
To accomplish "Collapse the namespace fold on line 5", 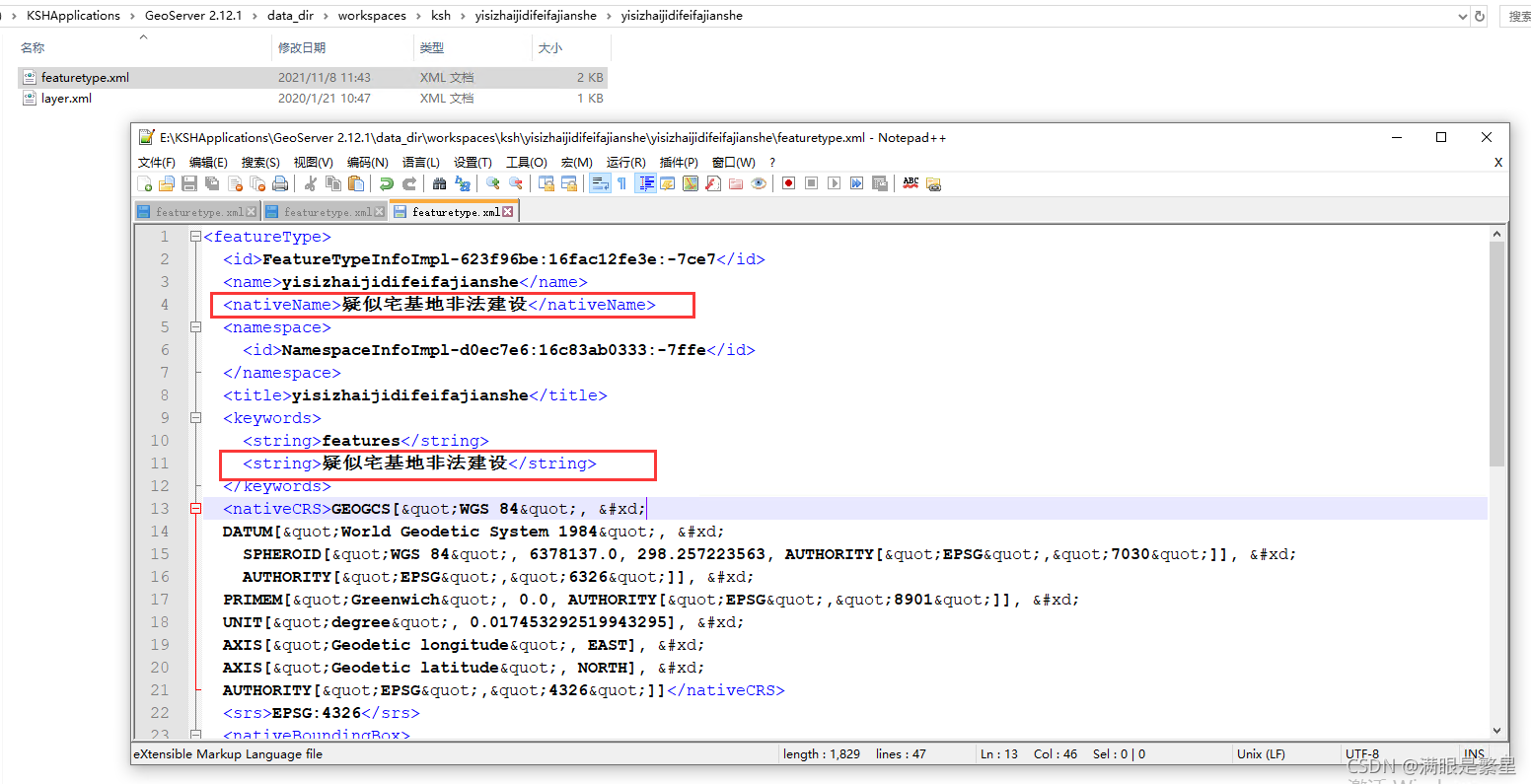I will coord(195,327).
